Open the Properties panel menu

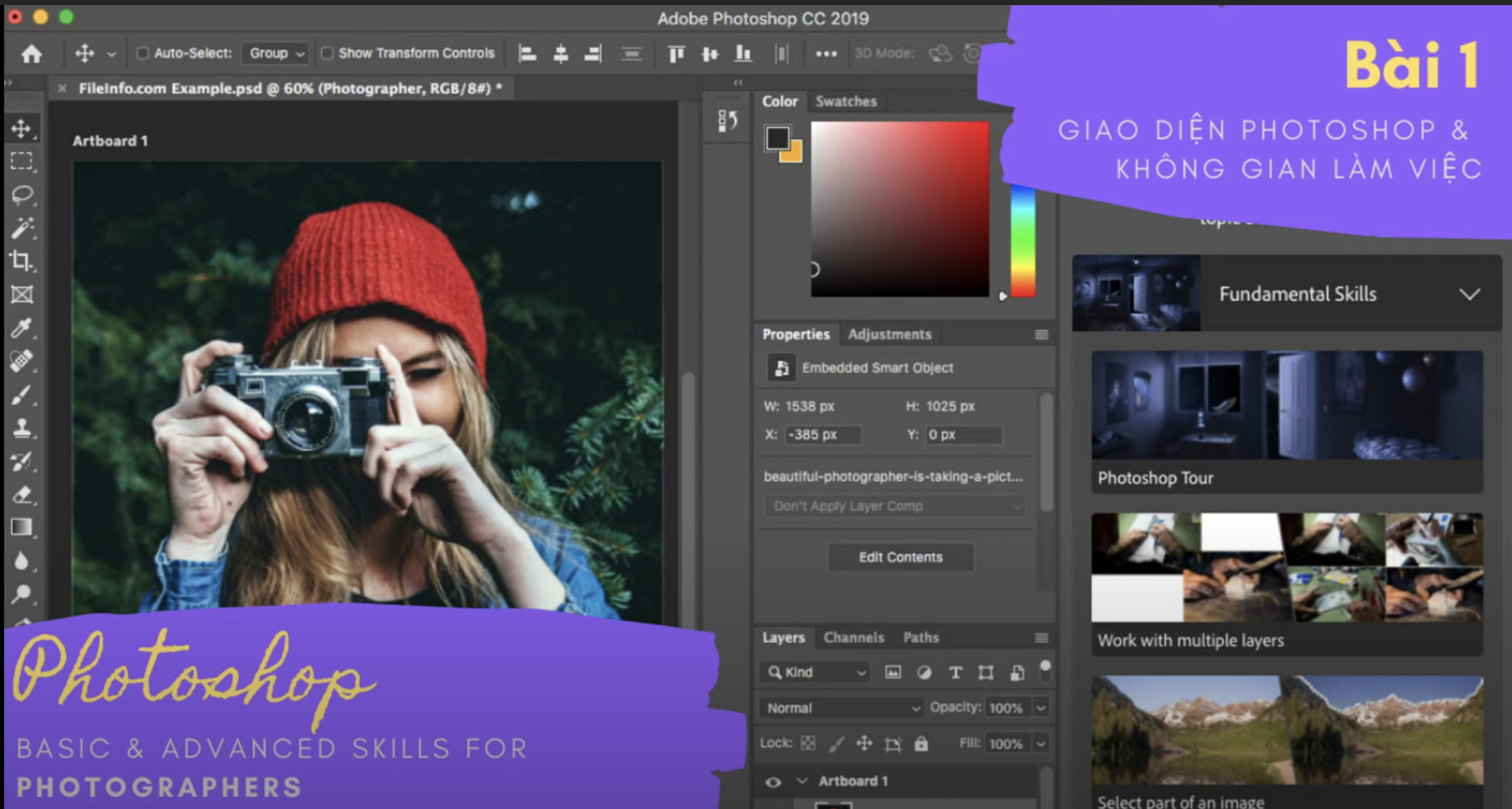(x=1041, y=335)
